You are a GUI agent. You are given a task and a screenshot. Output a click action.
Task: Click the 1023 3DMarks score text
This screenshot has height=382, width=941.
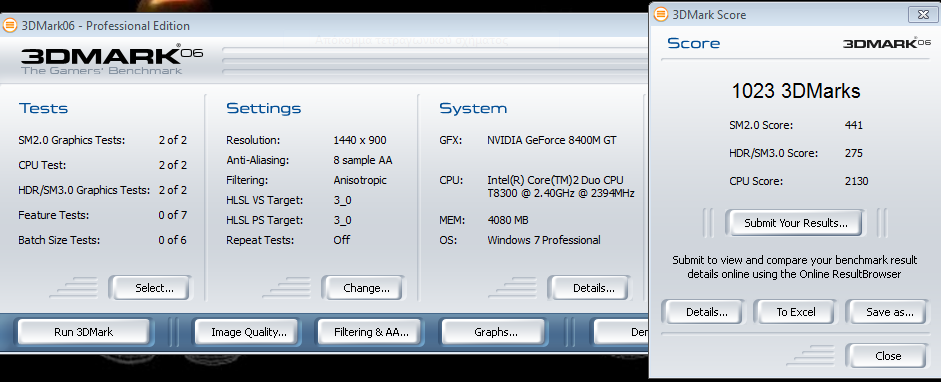796,91
